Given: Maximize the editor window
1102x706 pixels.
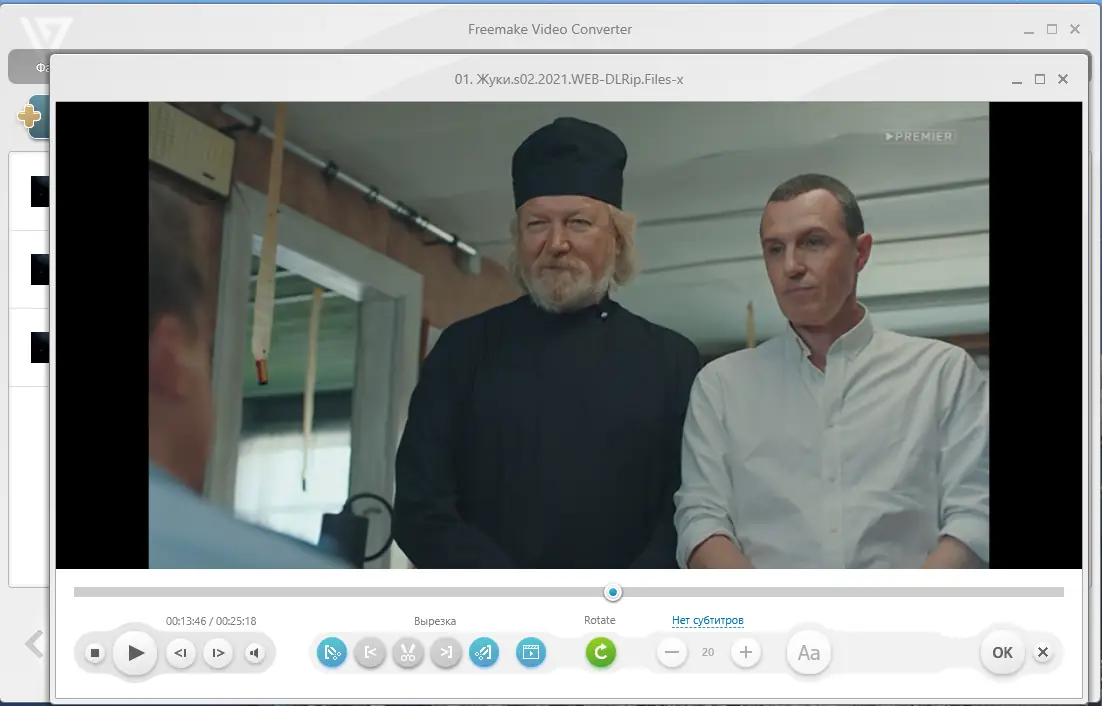Looking at the screenshot, I should pos(1040,79).
